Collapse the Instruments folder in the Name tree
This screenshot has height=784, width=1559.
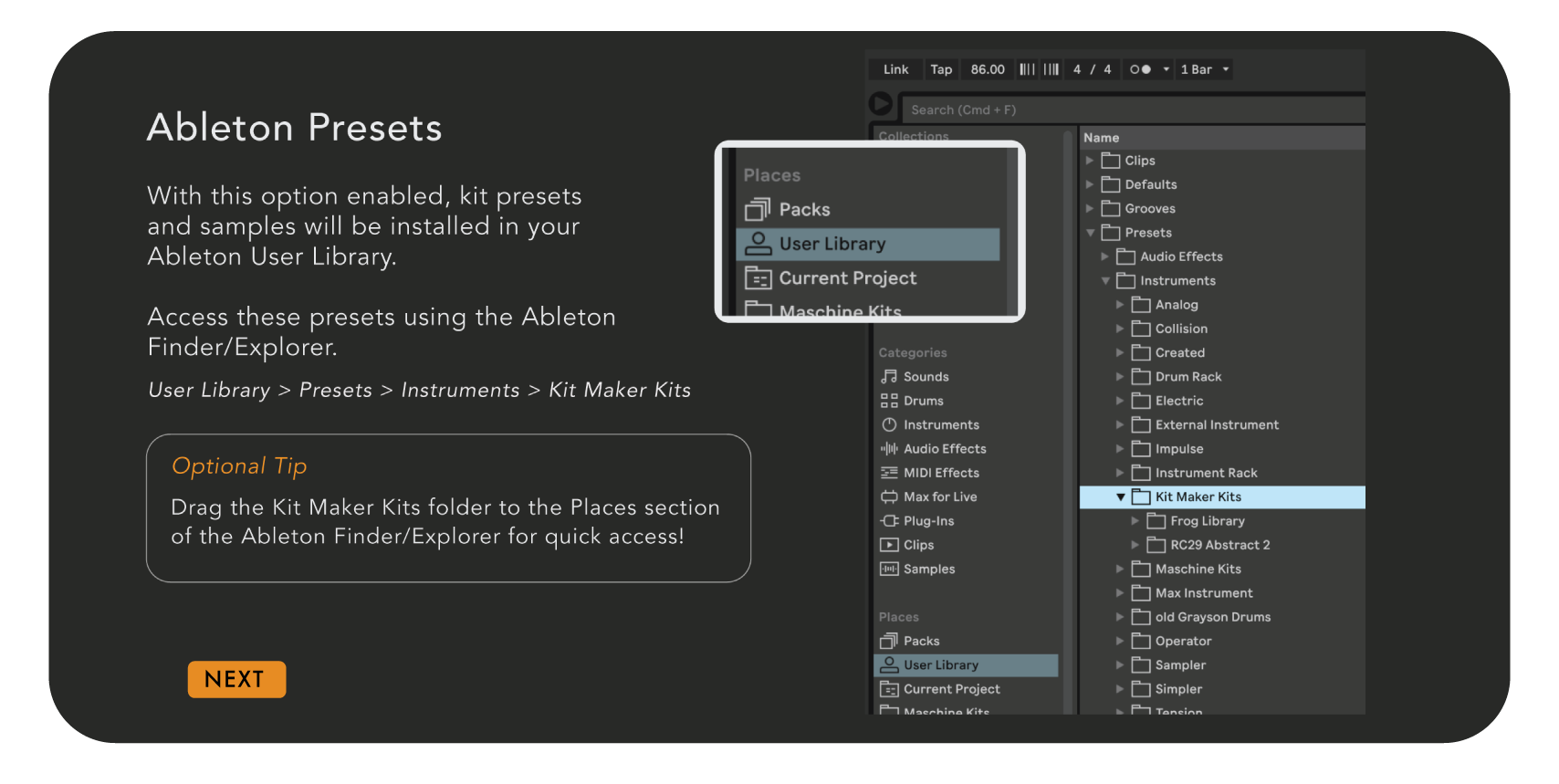[x=1105, y=281]
